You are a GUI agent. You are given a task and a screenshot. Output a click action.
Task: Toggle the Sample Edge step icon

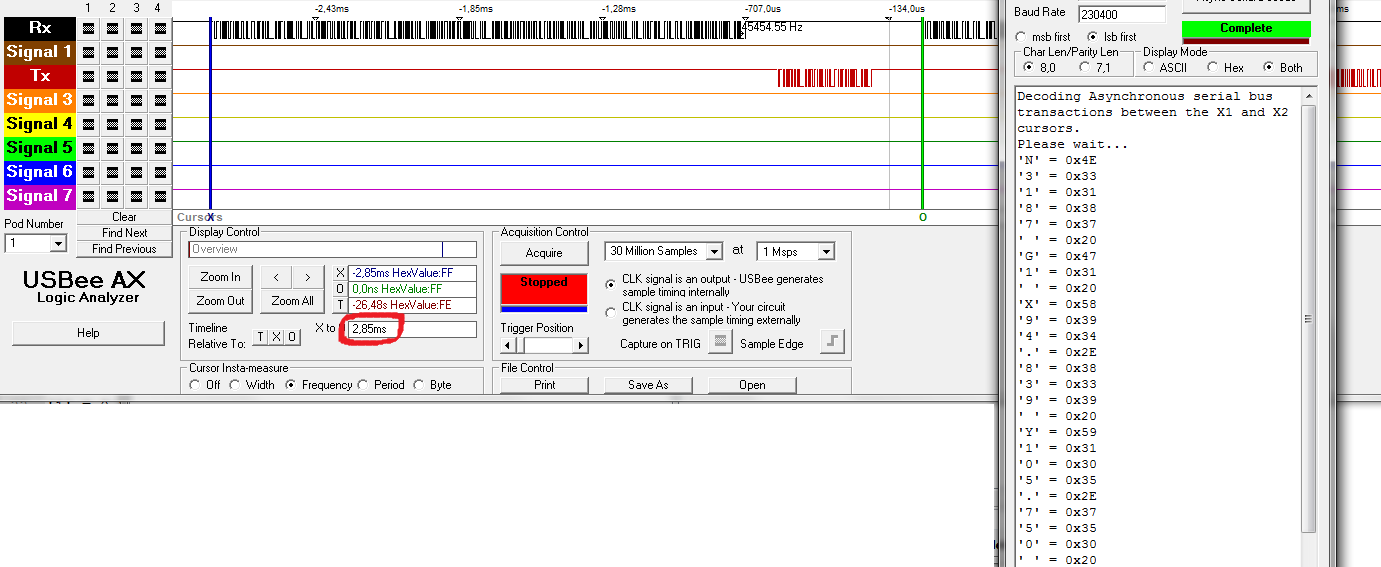coord(832,343)
